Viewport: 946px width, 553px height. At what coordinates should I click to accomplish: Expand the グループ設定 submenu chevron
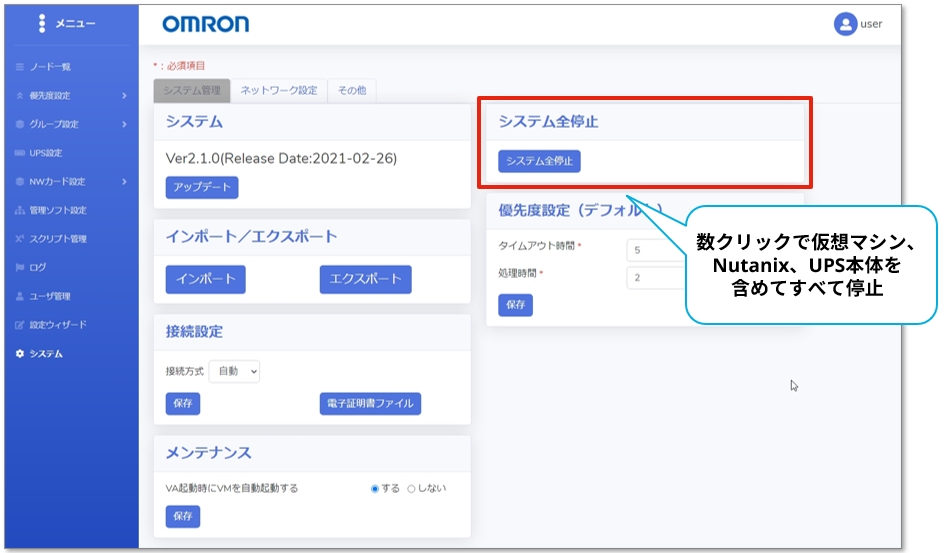click(x=124, y=124)
